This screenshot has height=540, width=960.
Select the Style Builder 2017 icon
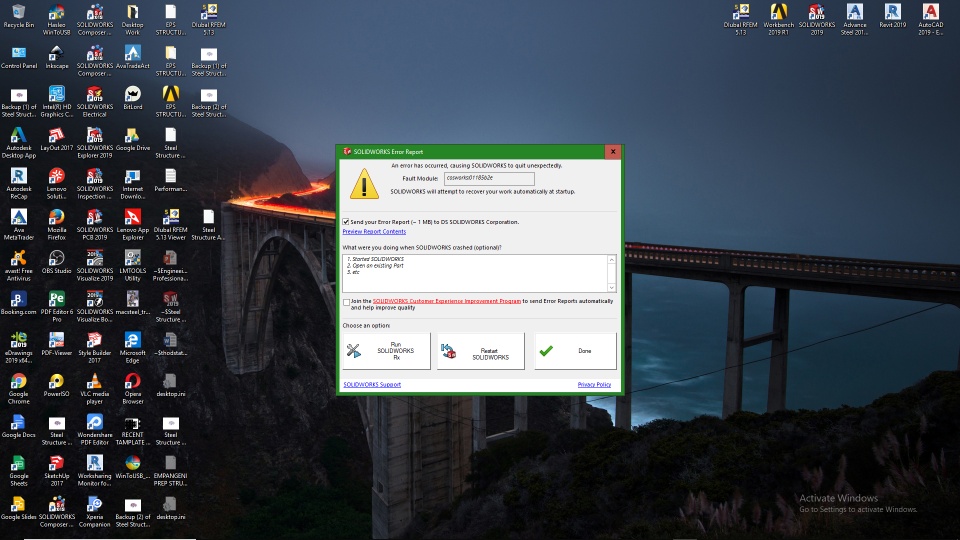[94, 348]
